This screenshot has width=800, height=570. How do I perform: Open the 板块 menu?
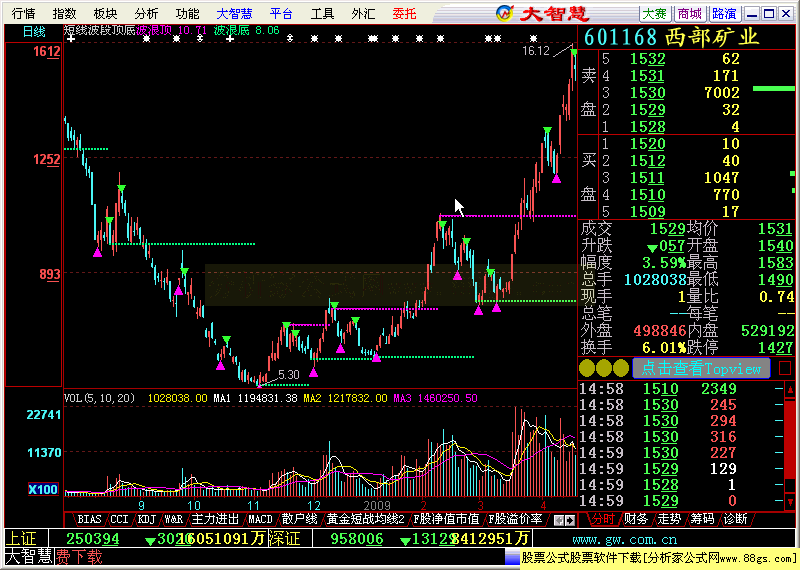point(105,13)
